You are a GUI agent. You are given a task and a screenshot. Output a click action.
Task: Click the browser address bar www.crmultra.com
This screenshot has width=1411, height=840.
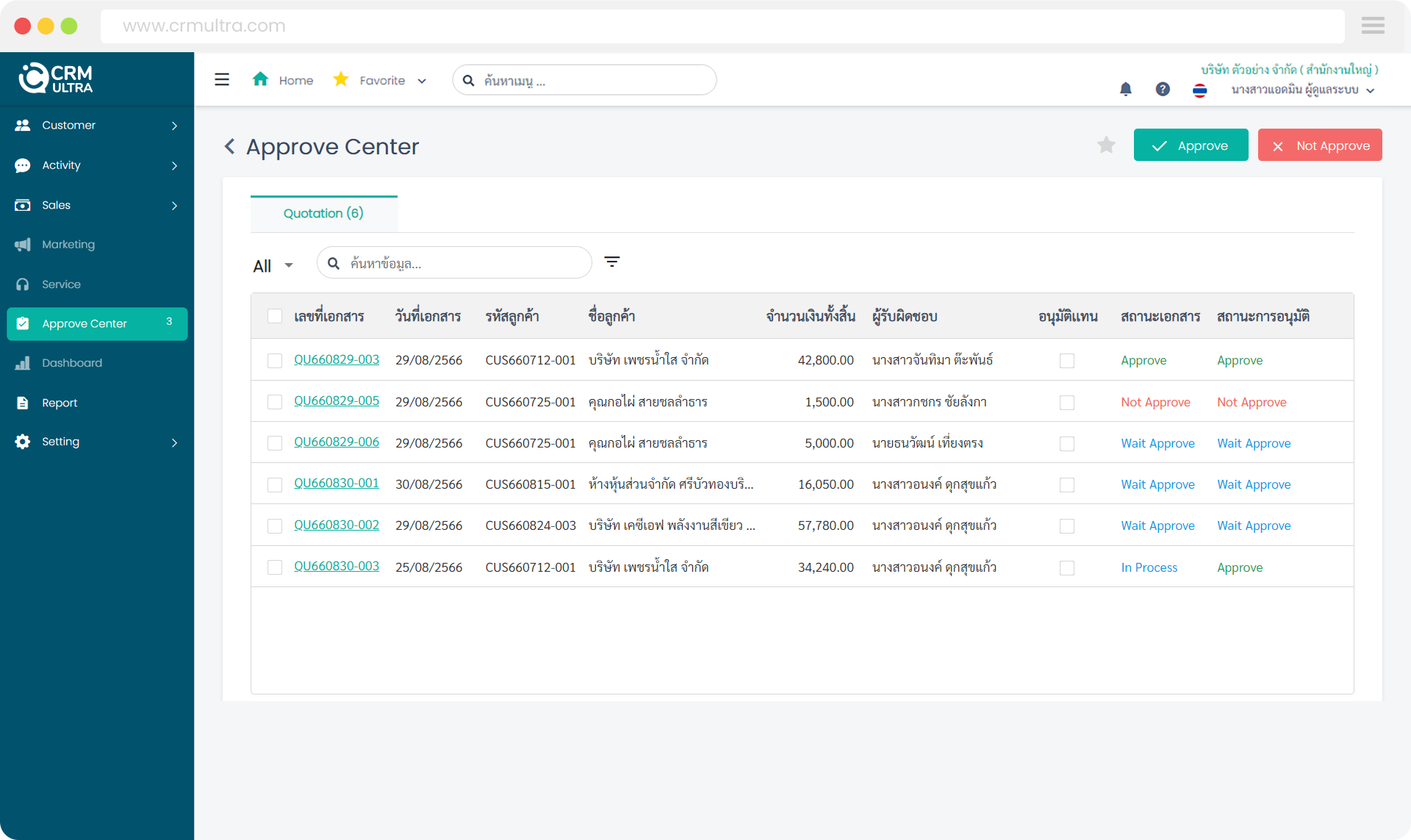[722, 26]
